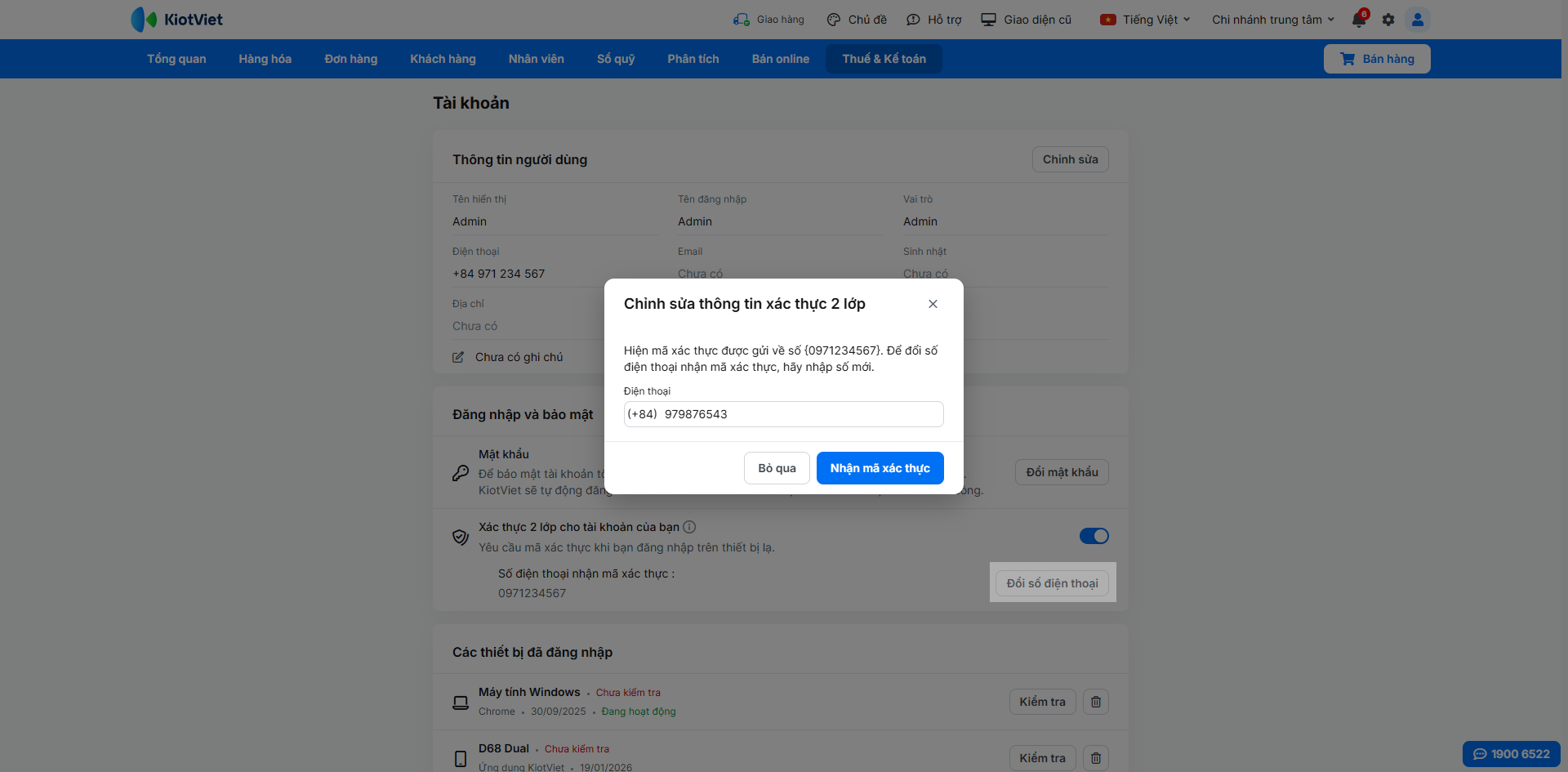Click the Bán hàng cart button

click(1377, 59)
